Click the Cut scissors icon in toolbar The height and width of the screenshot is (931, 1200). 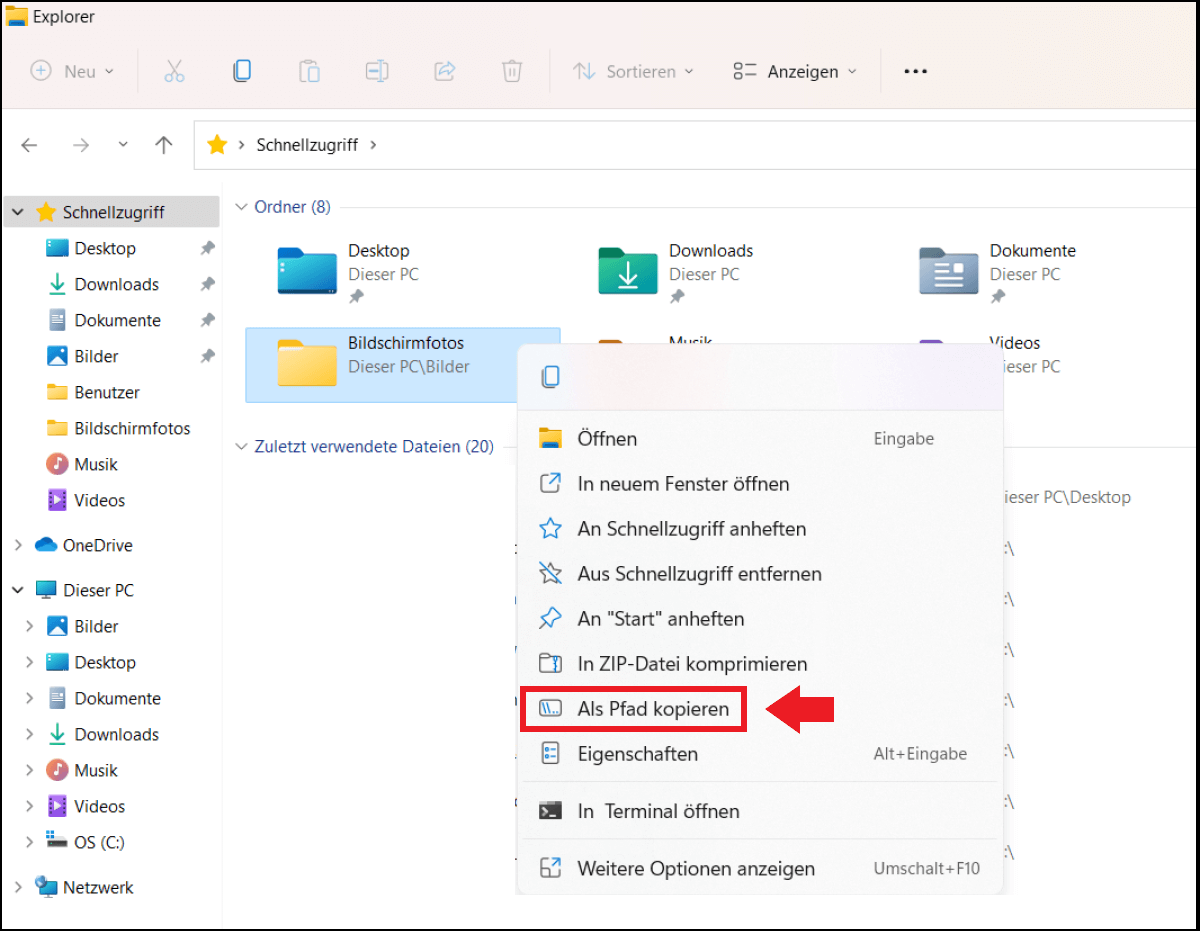(x=174, y=71)
